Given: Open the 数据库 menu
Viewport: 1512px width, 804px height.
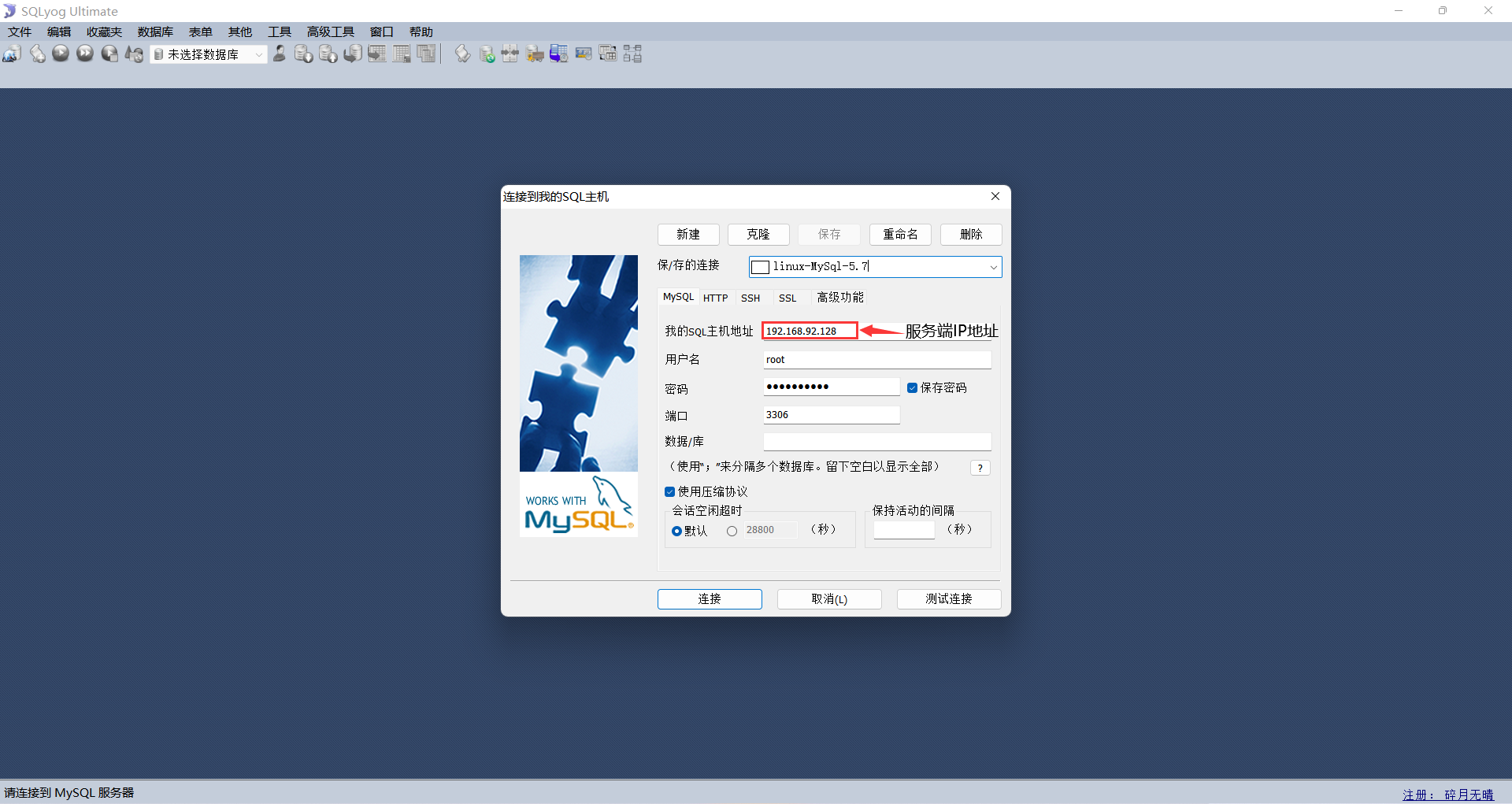Looking at the screenshot, I should [155, 31].
